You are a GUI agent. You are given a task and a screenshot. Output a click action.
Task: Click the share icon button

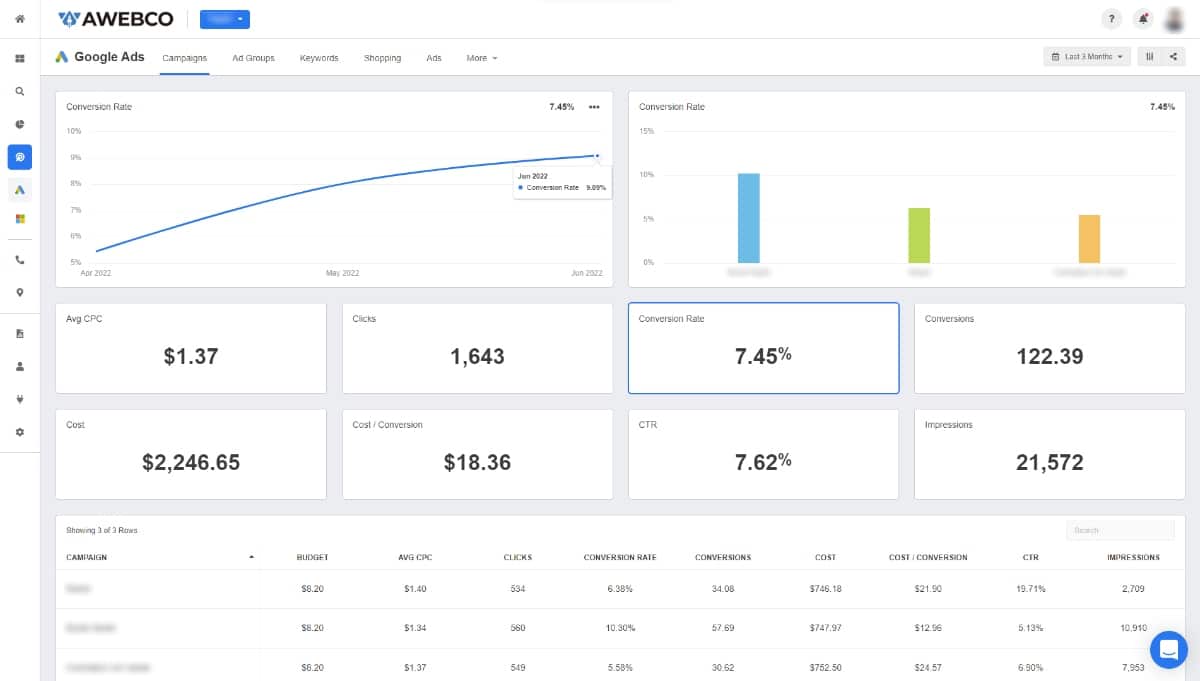[1173, 57]
